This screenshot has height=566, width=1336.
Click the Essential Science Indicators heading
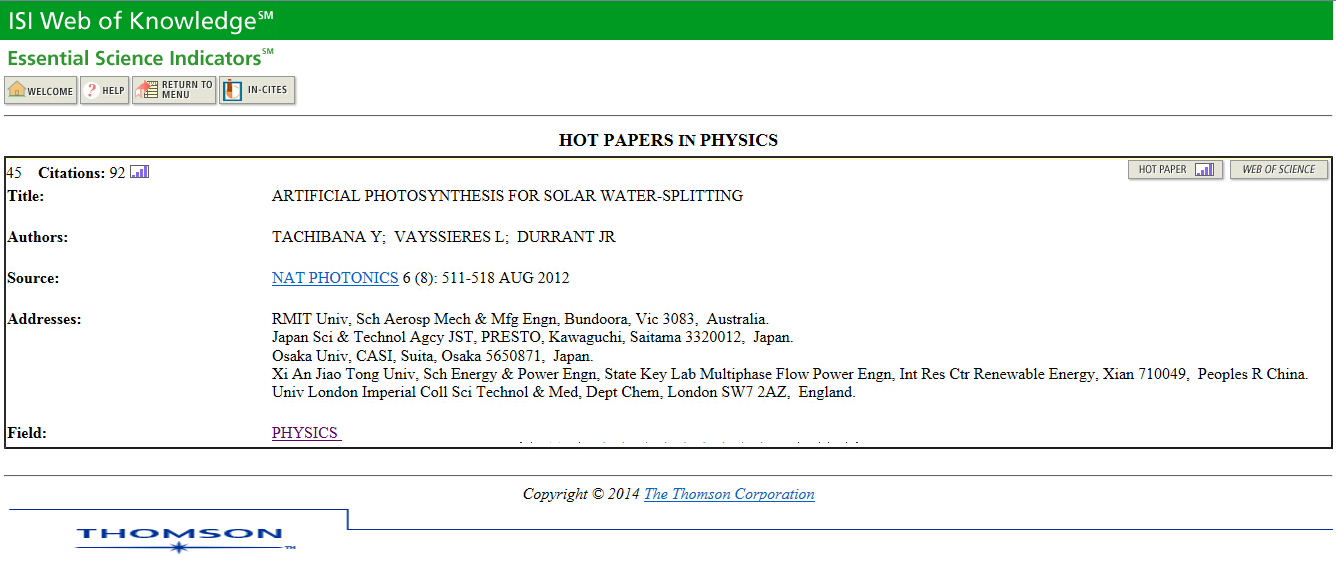tap(140, 58)
